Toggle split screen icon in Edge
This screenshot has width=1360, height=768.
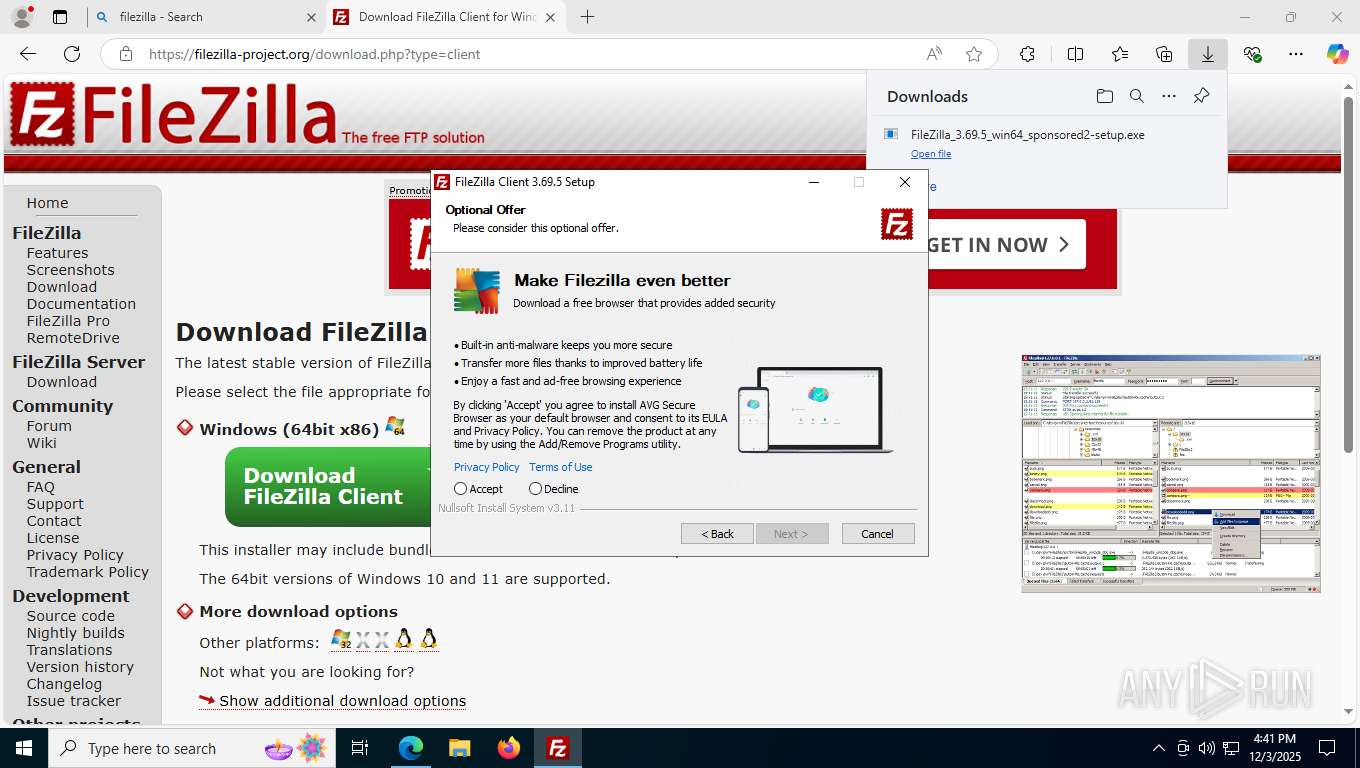click(x=1076, y=54)
